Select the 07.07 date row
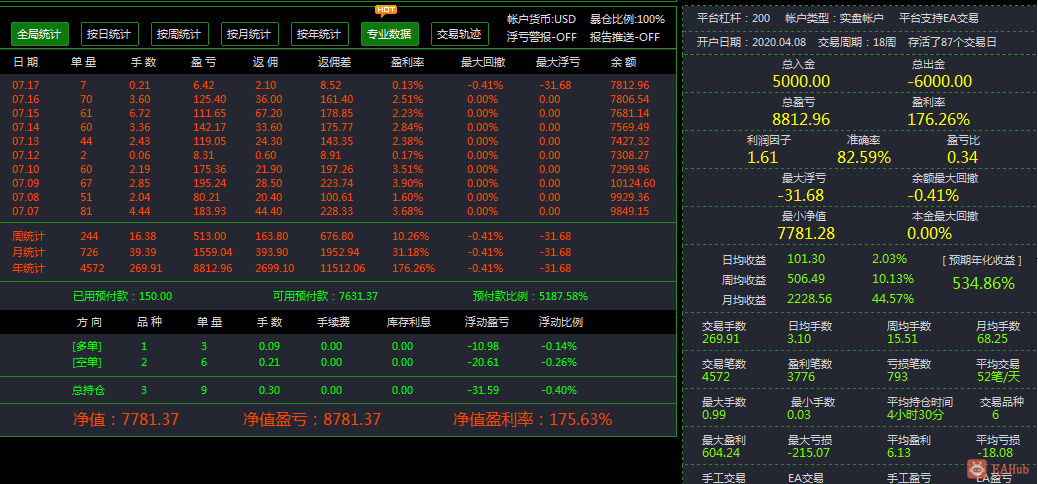This screenshot has width=1038, height=484. [x=338, y=211]
